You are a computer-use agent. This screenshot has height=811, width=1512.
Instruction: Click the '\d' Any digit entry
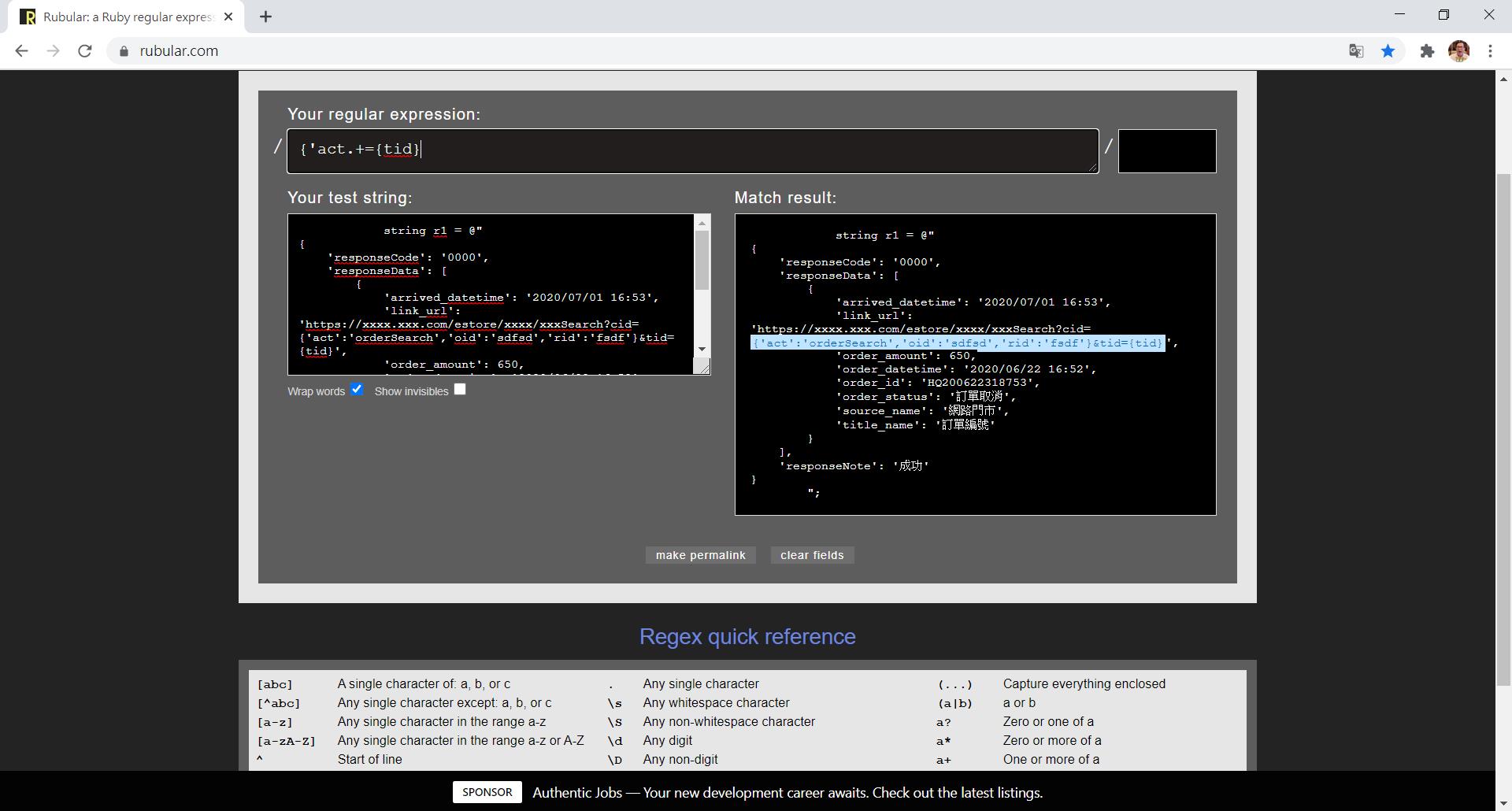tap(614, 741)
